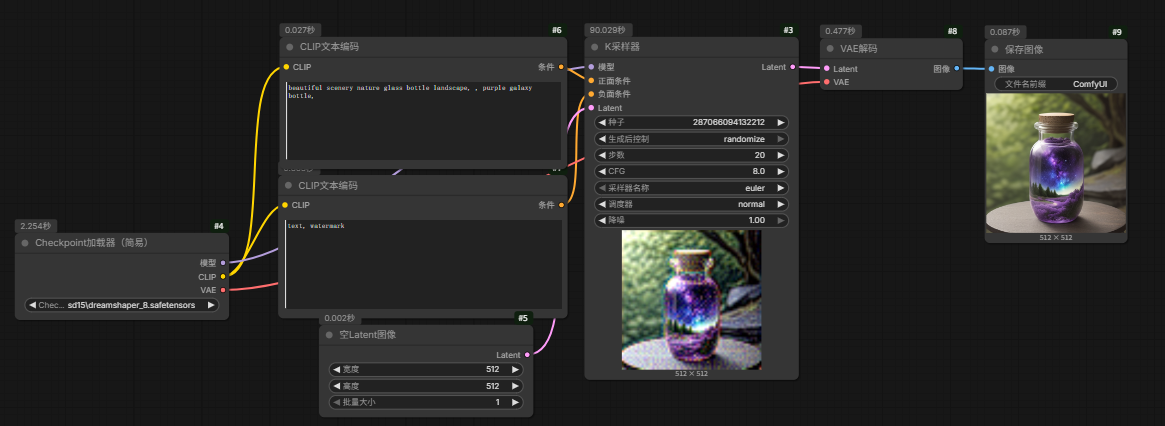Click the CLIP input slot of the watermark prompt node
Viewport: 1165px width, 426px height.
[285, 204]
